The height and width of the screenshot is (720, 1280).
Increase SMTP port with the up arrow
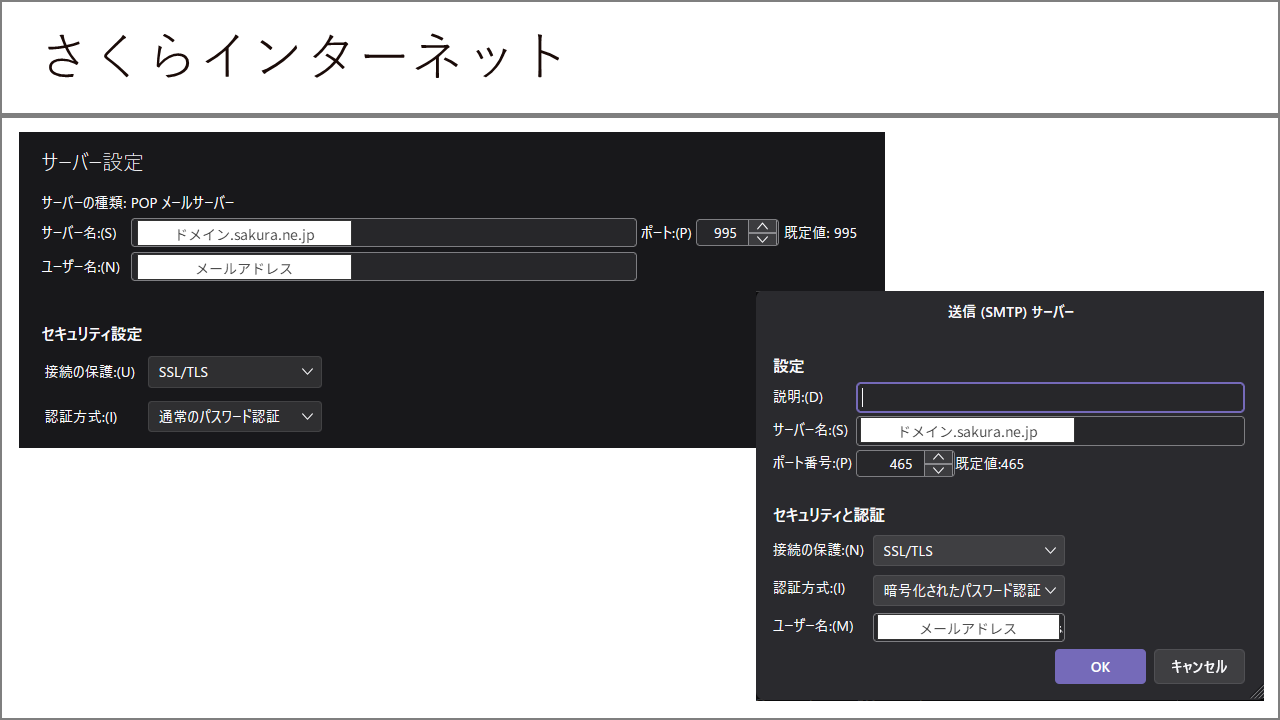(x=939, y=457)
